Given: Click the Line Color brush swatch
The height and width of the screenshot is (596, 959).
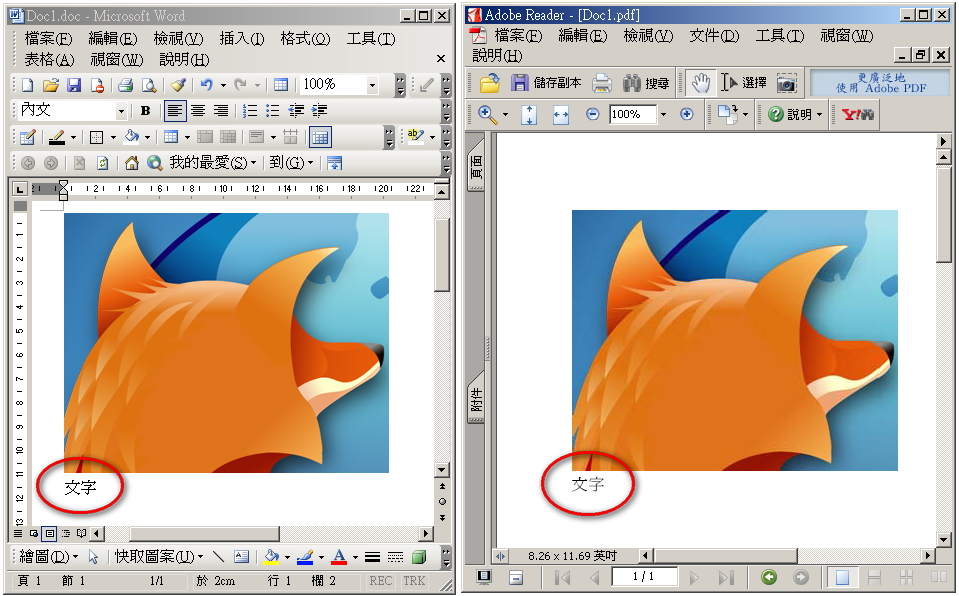Looking at the screenshot, I should (305, 557).
